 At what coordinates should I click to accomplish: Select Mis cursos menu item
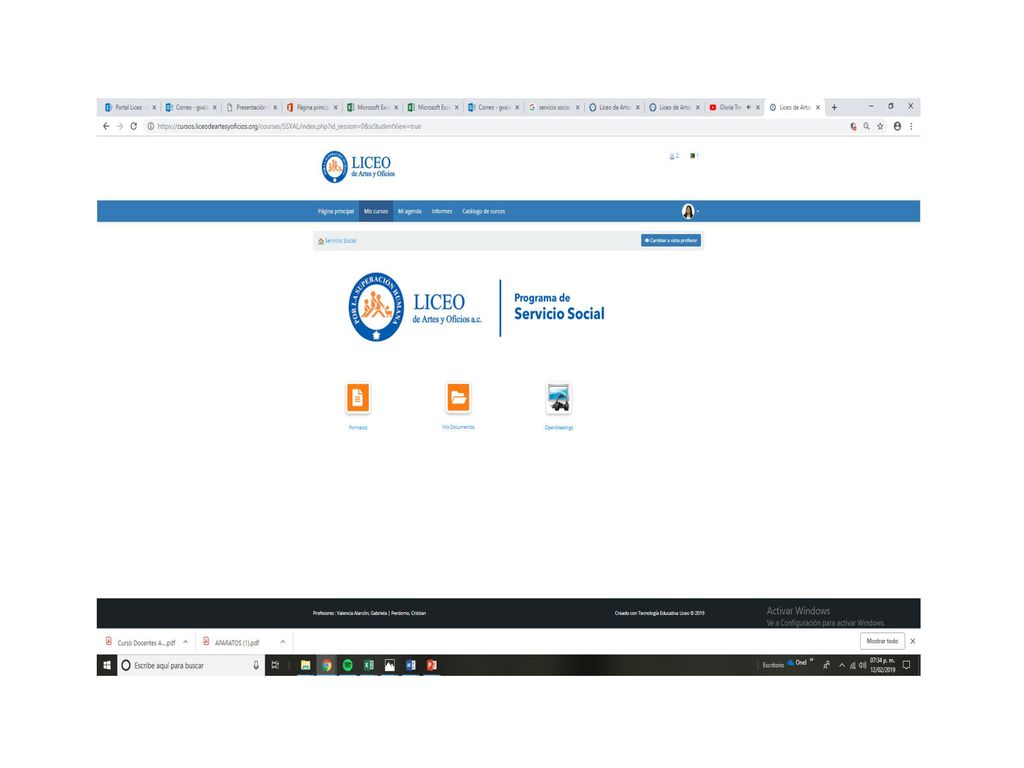tap(376, 212)
